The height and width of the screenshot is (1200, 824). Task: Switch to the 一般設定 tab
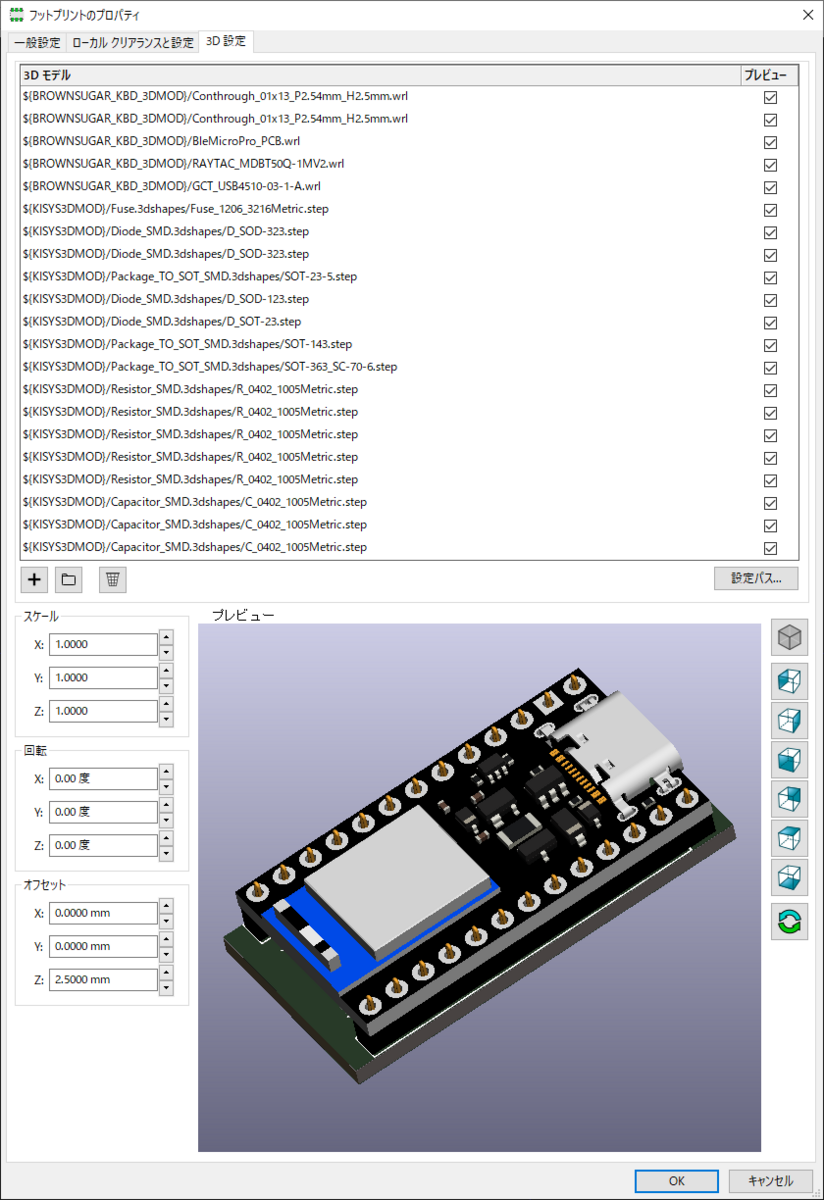coord(34,43)
